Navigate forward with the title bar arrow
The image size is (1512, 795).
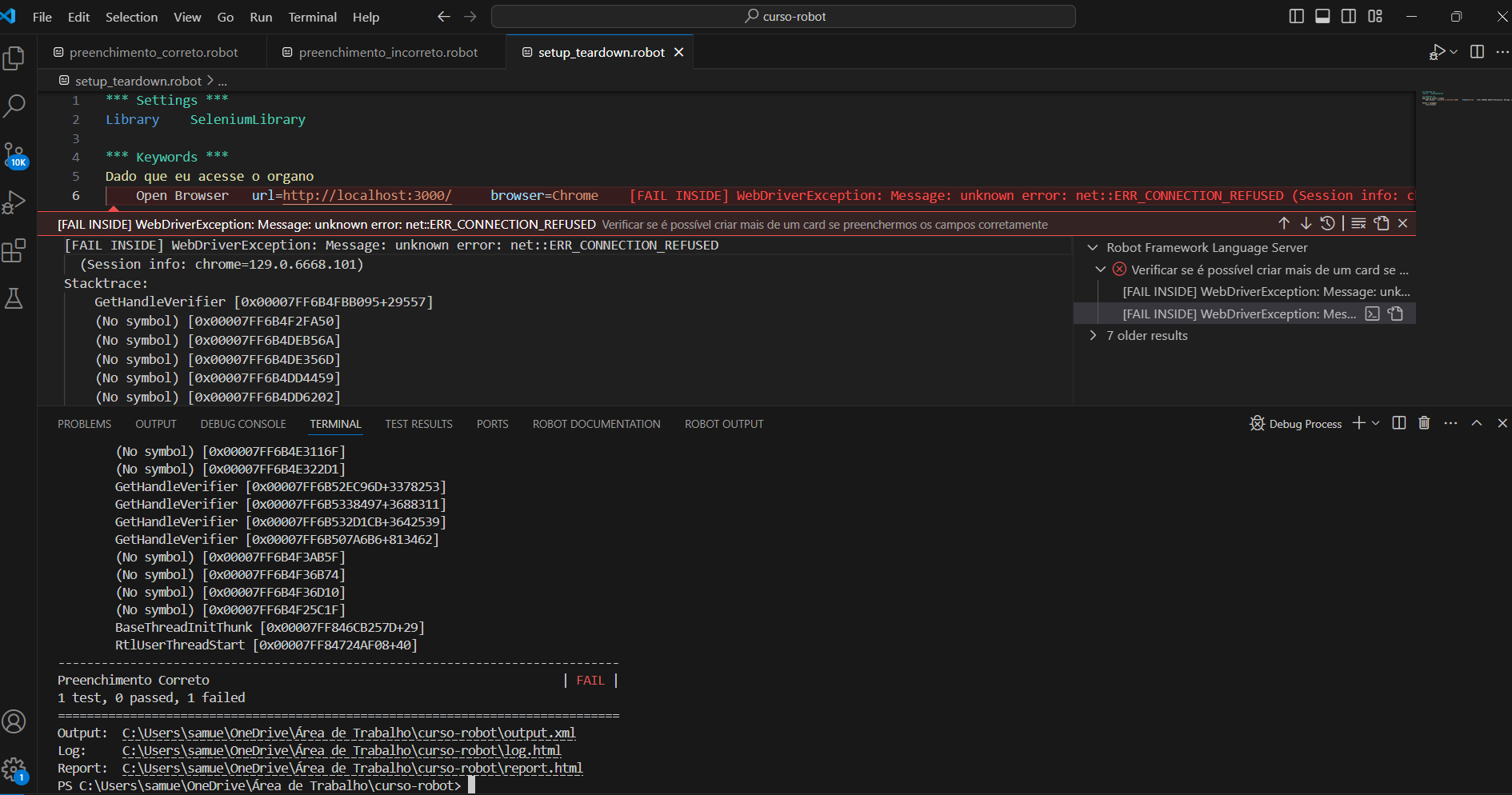(x=470, y=16)
